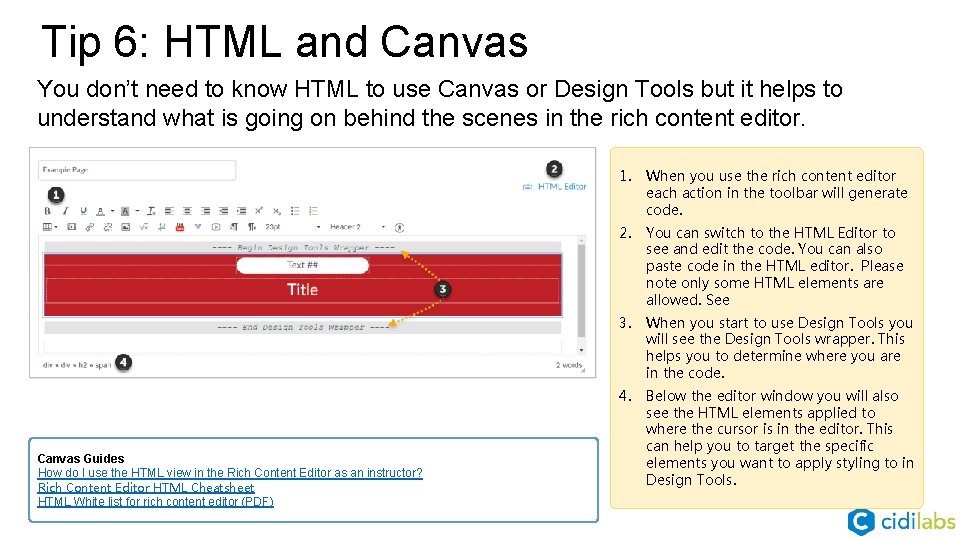This screenshot has width=960, height=540.
Task: Open the Rich Content Editor HTML Cheatsheet link
Action: (146, 487)
